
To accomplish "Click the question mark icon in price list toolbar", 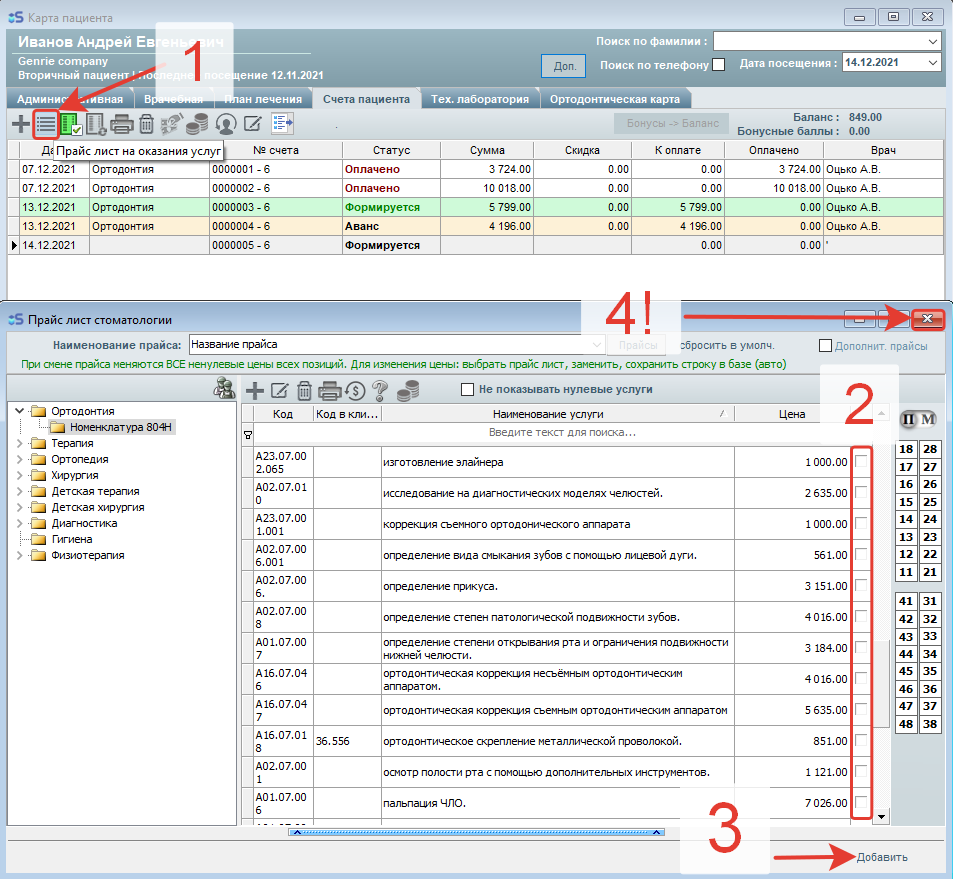I will (x=380, y=390).
